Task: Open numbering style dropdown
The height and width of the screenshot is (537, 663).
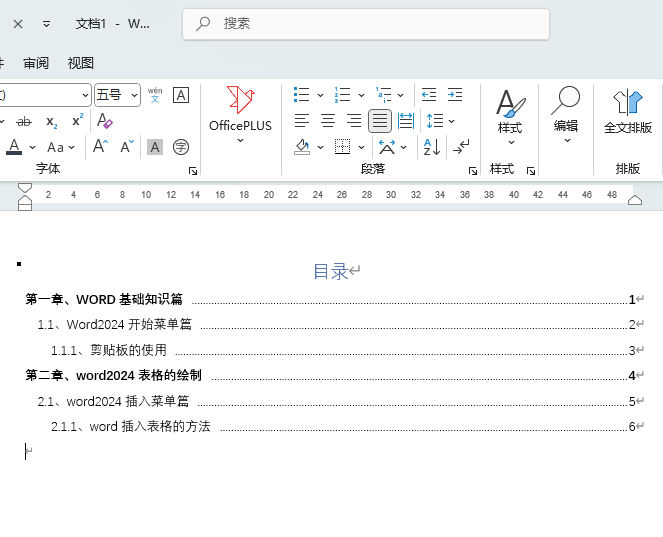Action: pos(362,95)
